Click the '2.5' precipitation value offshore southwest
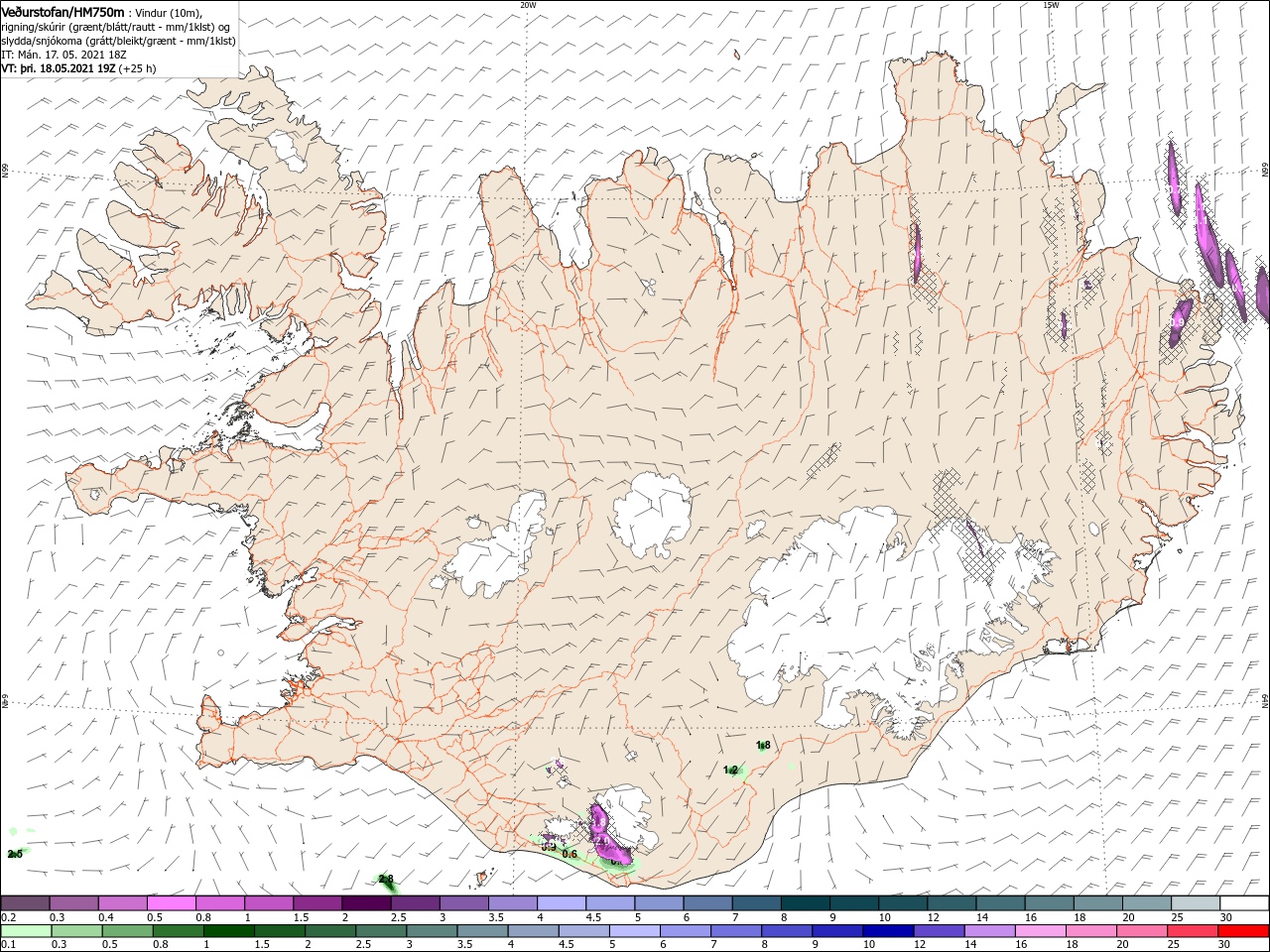1270x952 pixels. click(15, 854)
